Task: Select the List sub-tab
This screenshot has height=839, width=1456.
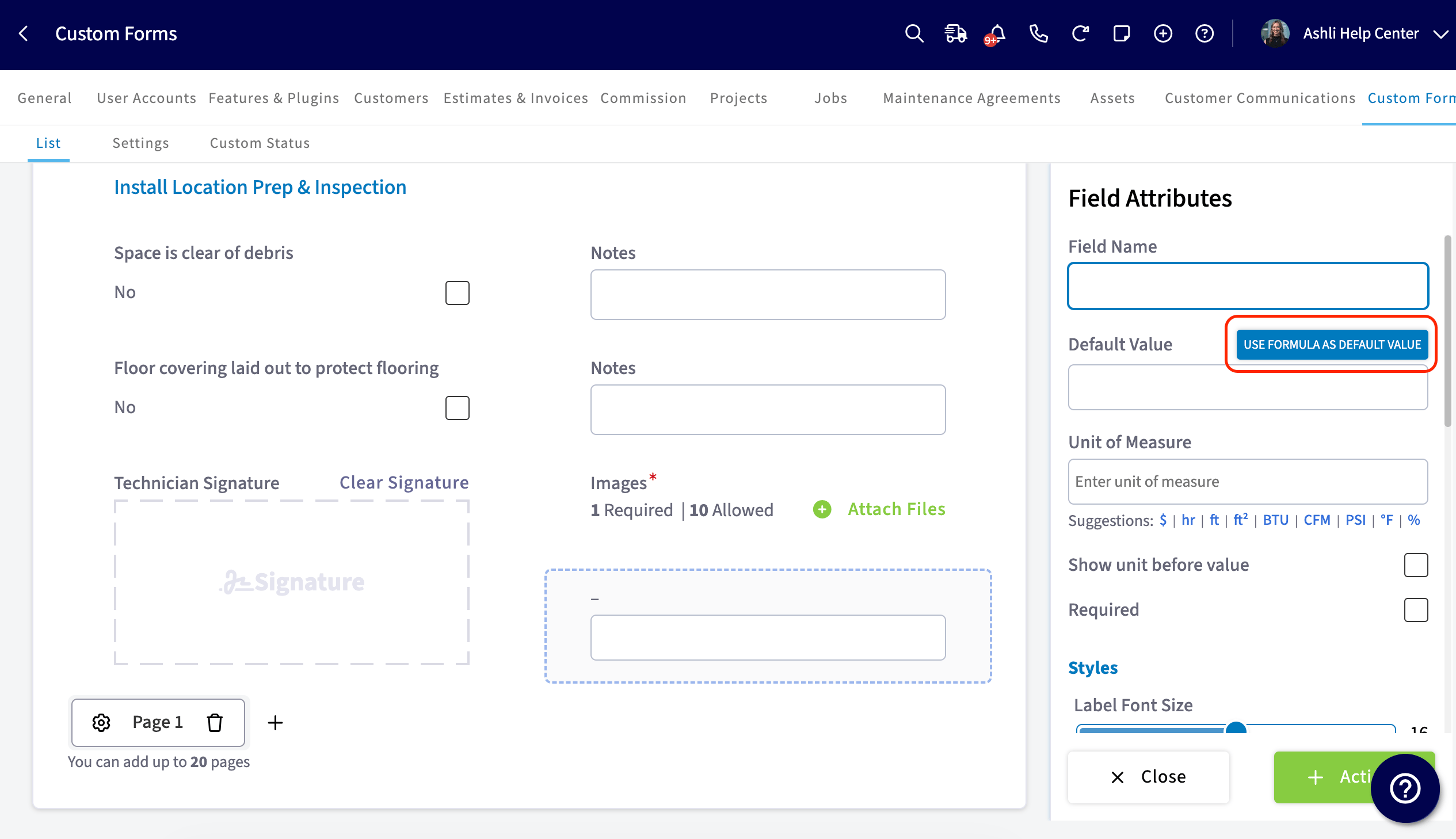Action: point(48,143)
